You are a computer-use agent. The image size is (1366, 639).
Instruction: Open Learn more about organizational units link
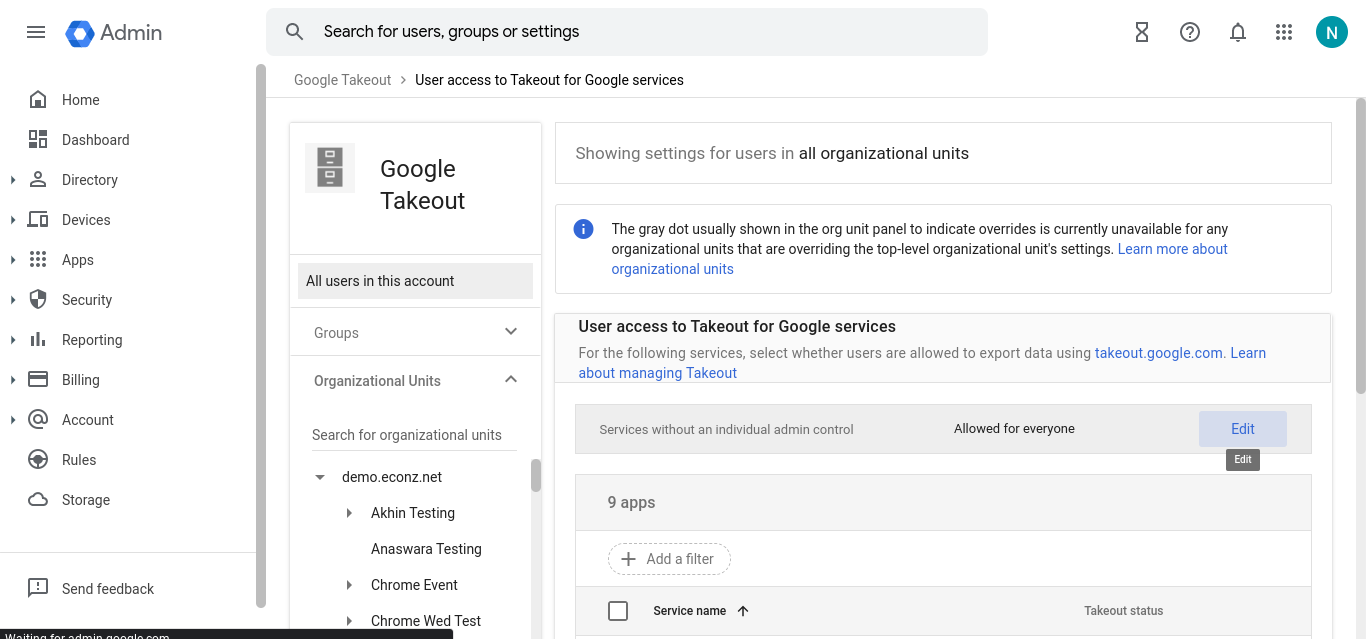coord(920,259)
